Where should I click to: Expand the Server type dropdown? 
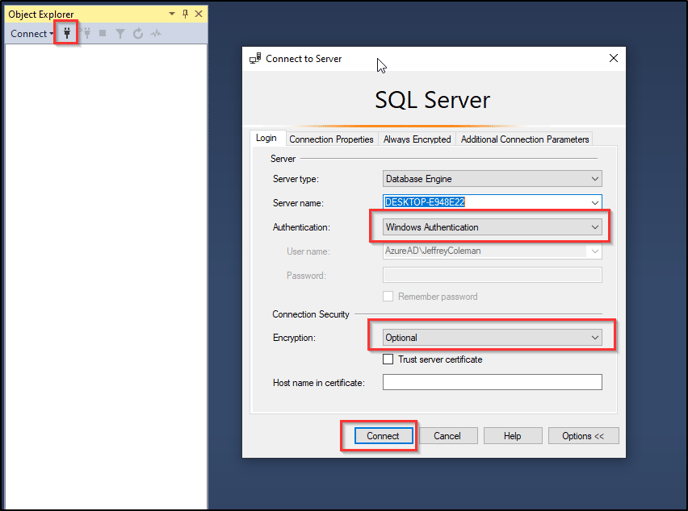pos(492,179)
